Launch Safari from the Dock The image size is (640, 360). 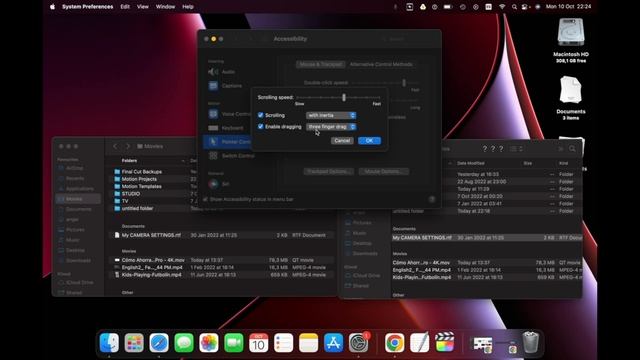(x=159, y=342)
